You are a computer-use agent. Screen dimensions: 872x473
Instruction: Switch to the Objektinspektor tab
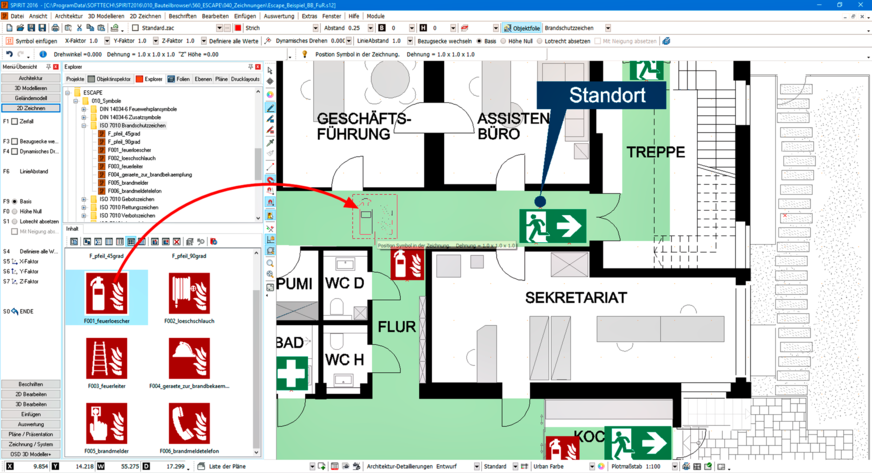[x=110, y=79]
